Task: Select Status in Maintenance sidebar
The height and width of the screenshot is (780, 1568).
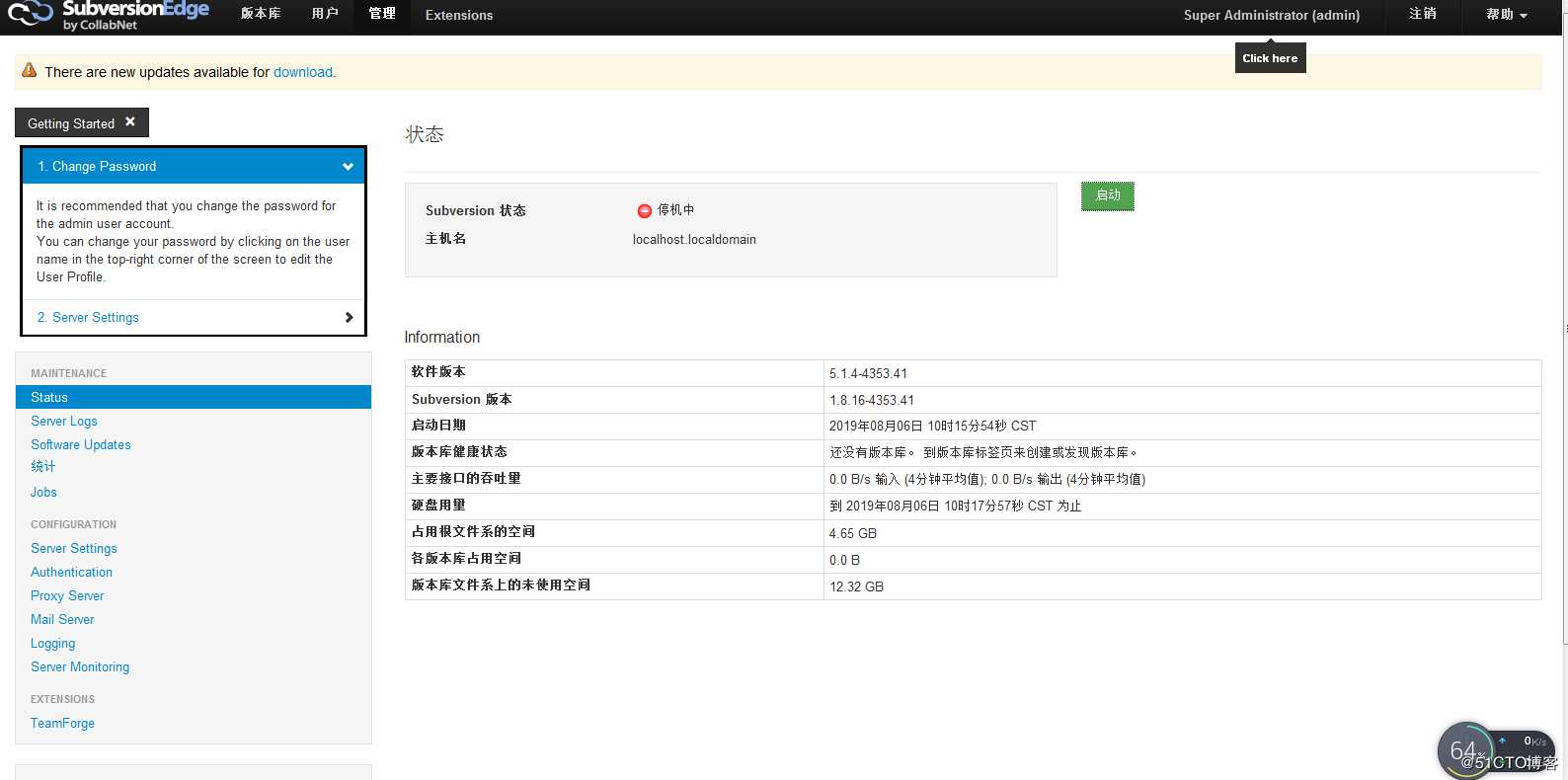Action: (x=194, y=397)
